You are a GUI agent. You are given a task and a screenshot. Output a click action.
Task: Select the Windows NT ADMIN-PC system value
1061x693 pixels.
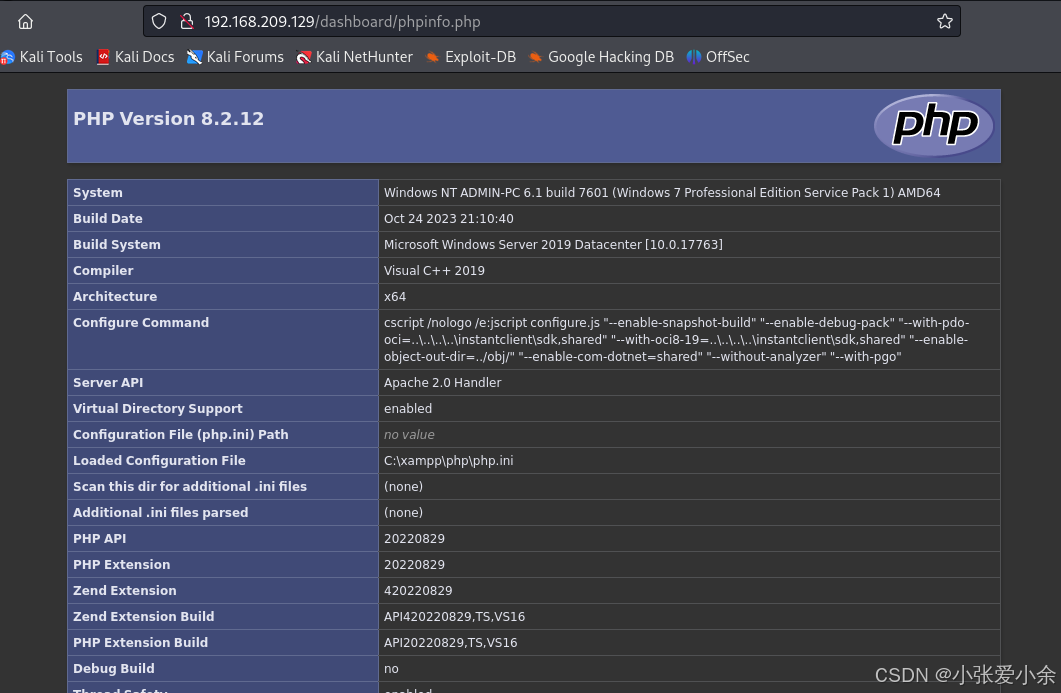pos(662,192)
